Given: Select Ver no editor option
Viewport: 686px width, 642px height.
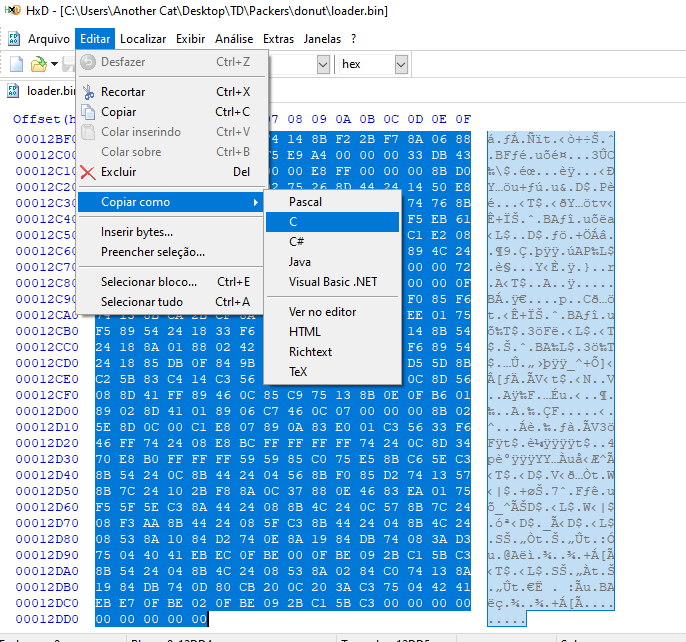Looking at the screenshot, I should (x=332, y=312).
